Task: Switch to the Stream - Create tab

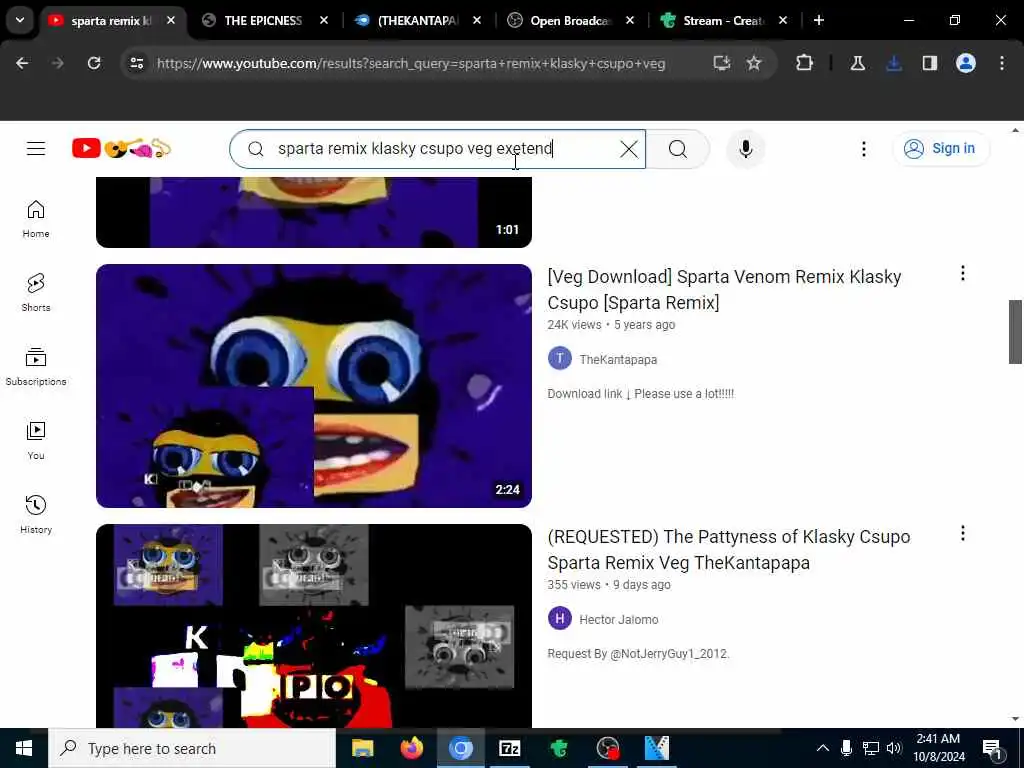Action: 724,20
